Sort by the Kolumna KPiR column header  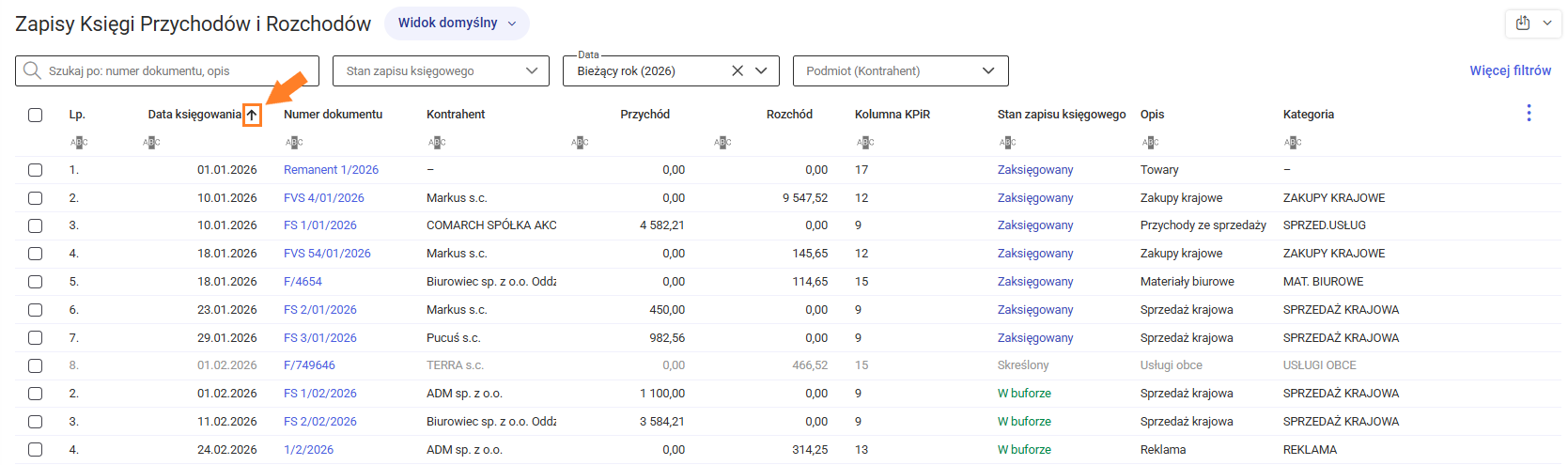point(892,115)
